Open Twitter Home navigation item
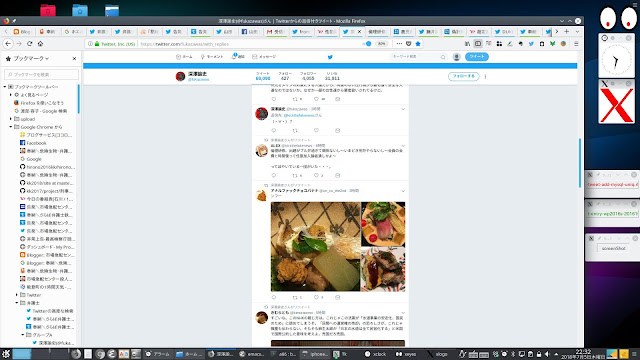This screenshot has height=360, width=640. tap(184, 57)
